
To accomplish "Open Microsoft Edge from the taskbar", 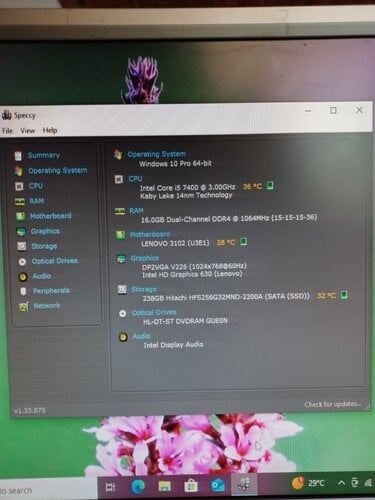I will (x=138, y=487).
